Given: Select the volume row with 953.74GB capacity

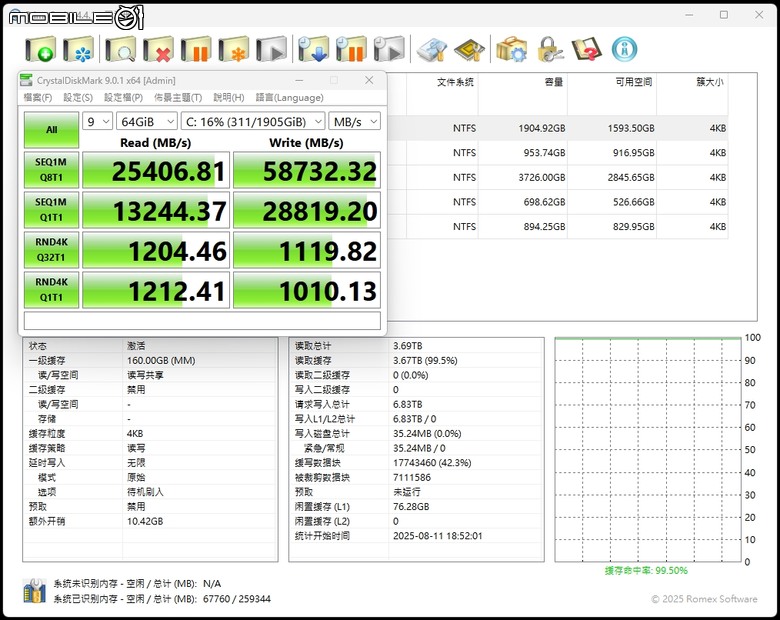Looking at the screenshot, I should tap(557, 153).
